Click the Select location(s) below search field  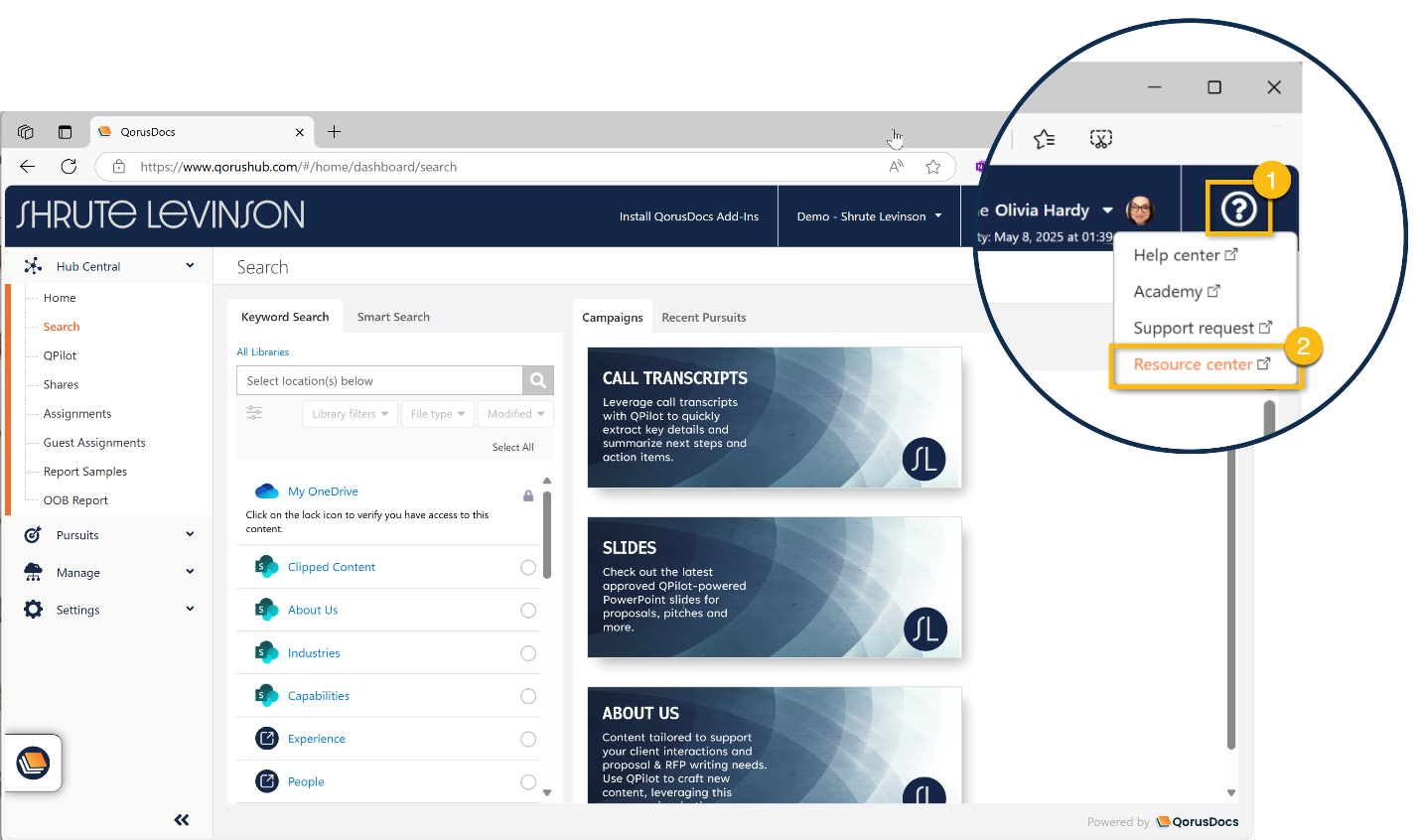tap(379, 380)
